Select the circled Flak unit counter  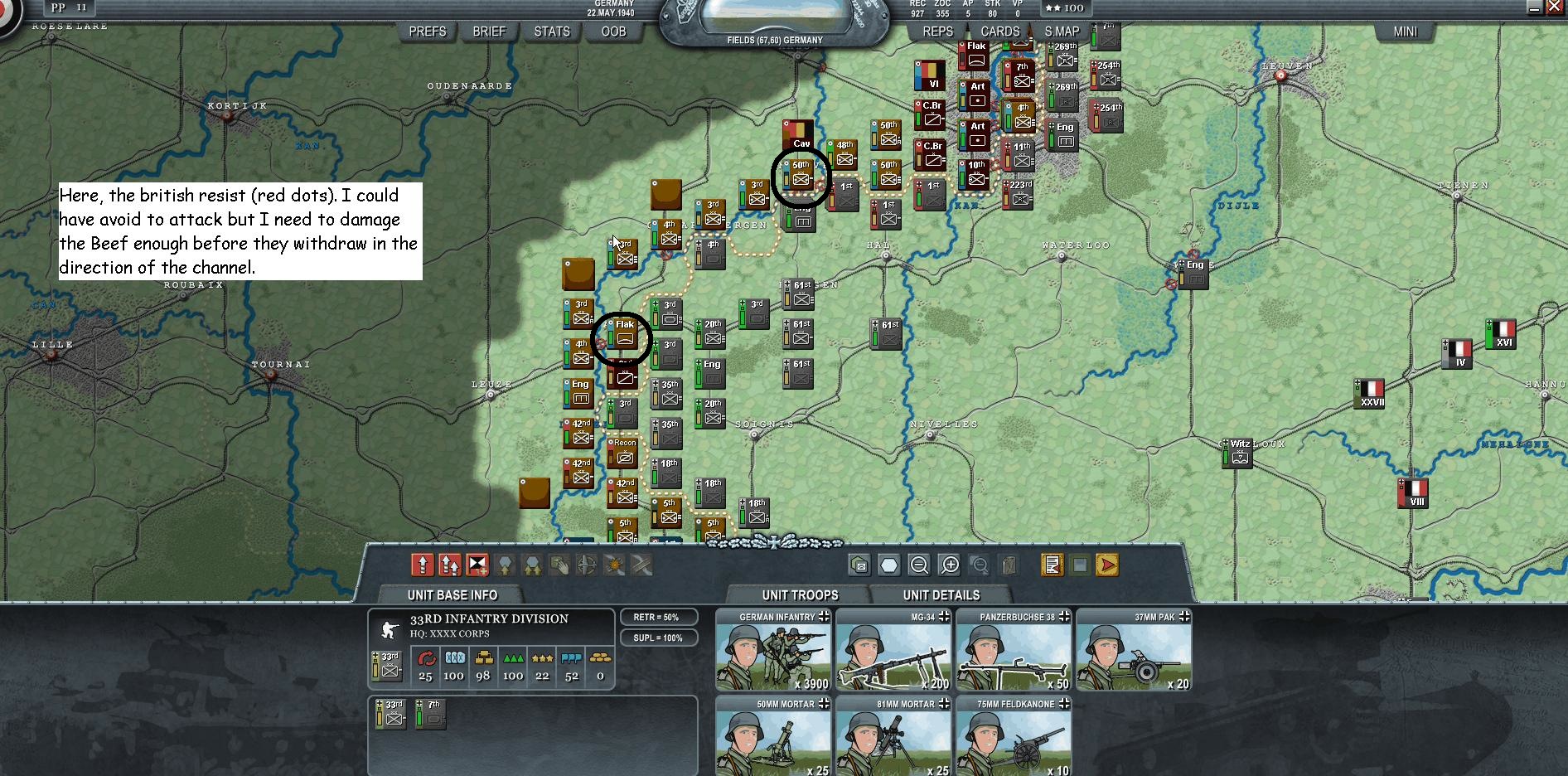(622, 334)
